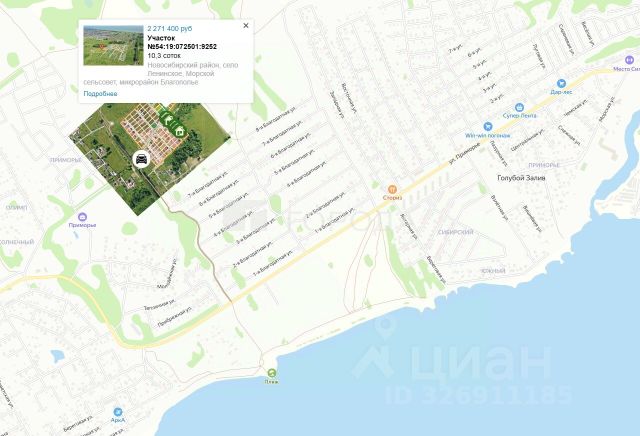The height and width of the screenshot is (436, 640).
Task: Close the plot info popup
Action: pyautogui.click(x=246, y=25)
